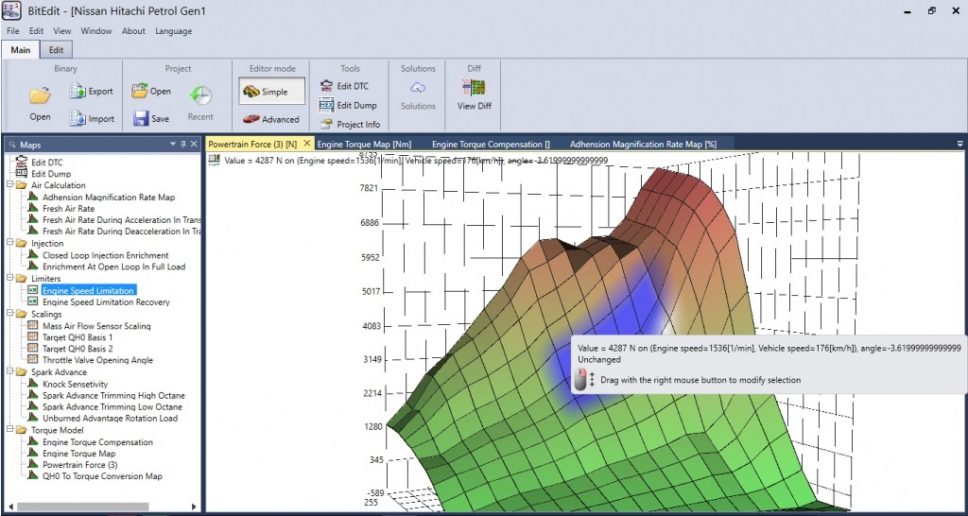Select Knock Sensetivity map in tree
Screen dimensions: 968x516
click(x=74, y=384)
